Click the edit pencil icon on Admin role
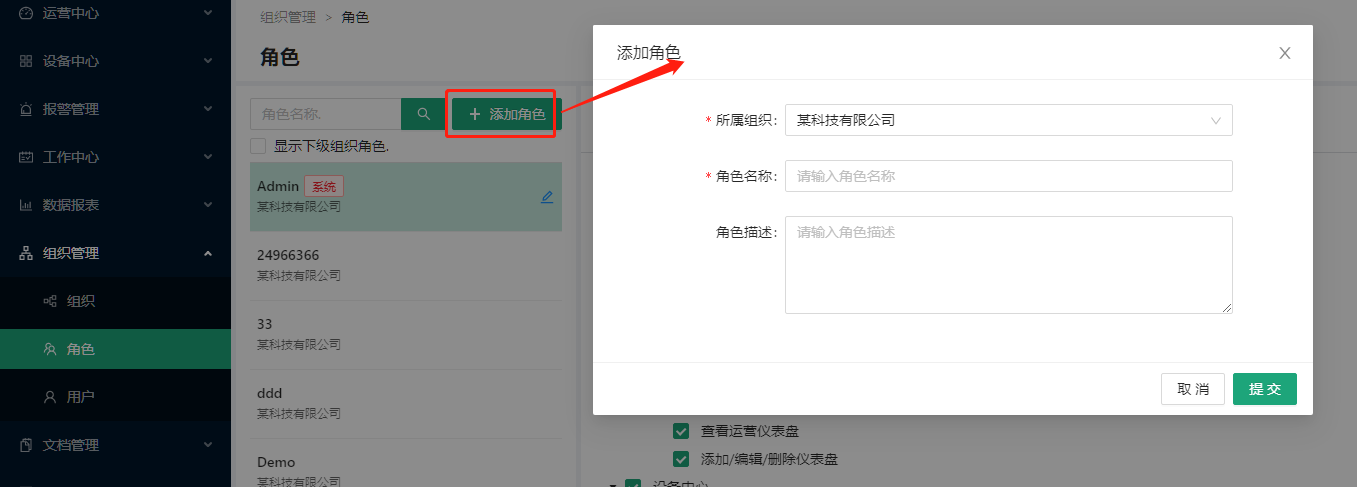This screenshot has width=1357, height=487. [547, 197]
